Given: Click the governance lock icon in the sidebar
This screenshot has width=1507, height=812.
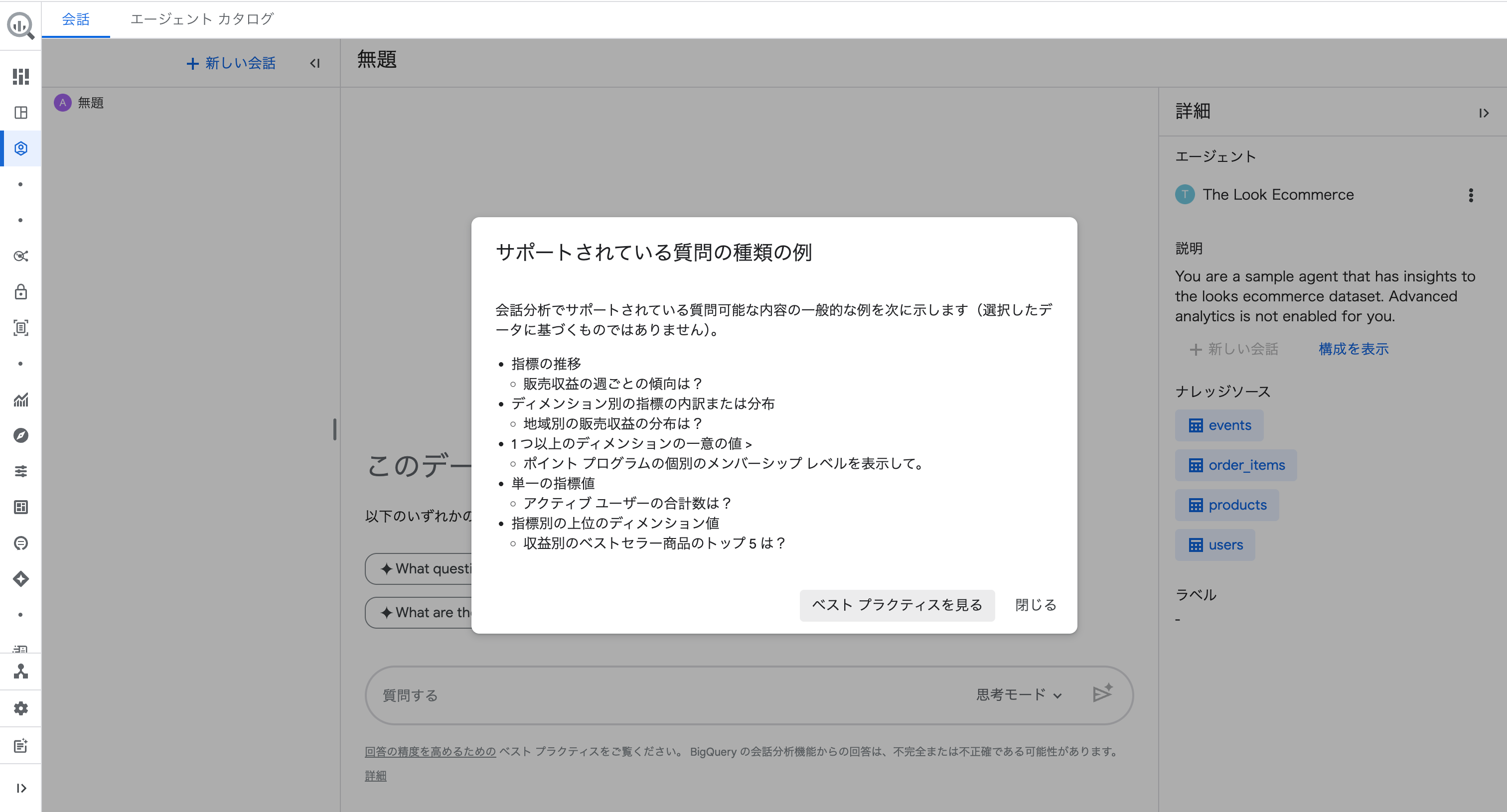Looking at the screenshot, I should coord(20,292).
